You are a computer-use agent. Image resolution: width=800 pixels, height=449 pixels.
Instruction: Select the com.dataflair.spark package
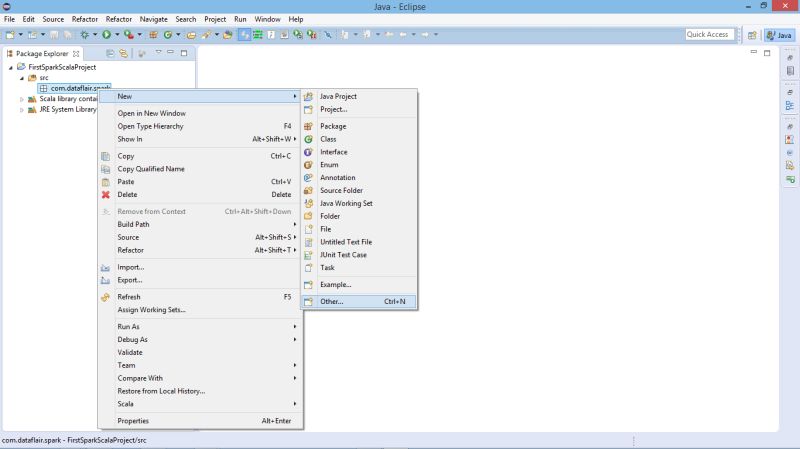coord(74,88)
